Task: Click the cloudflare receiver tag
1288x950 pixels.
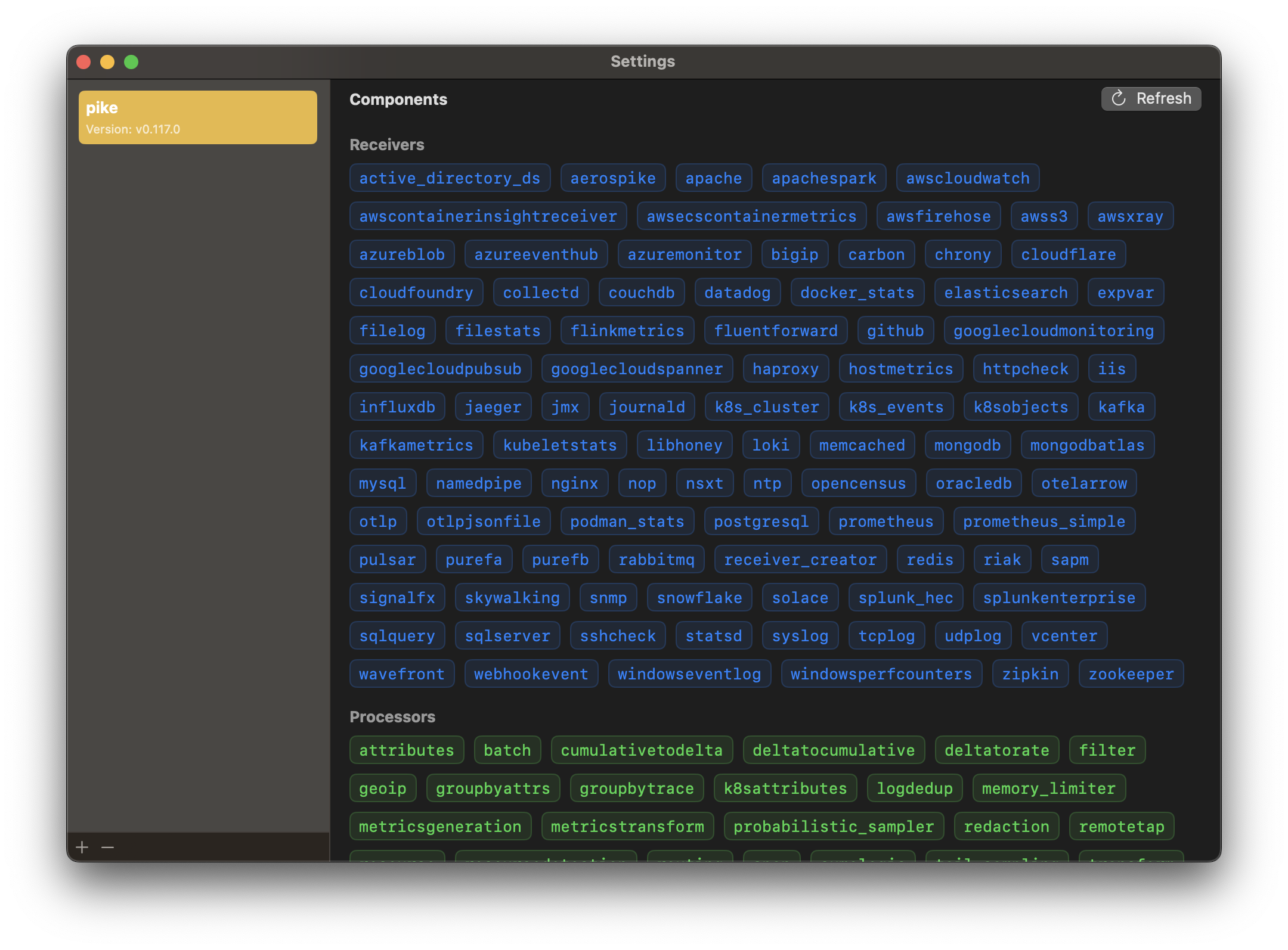Action: [1069, 254]
